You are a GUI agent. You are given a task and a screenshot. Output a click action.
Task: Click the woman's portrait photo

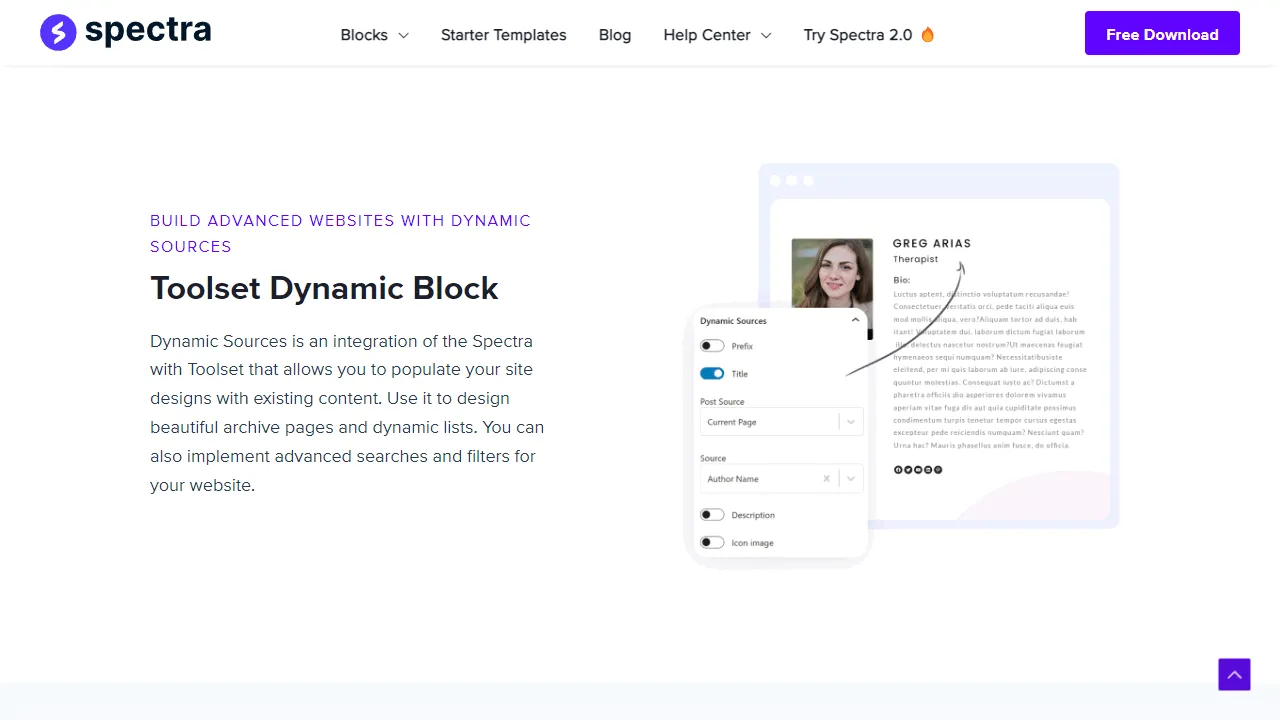(832, 273)
